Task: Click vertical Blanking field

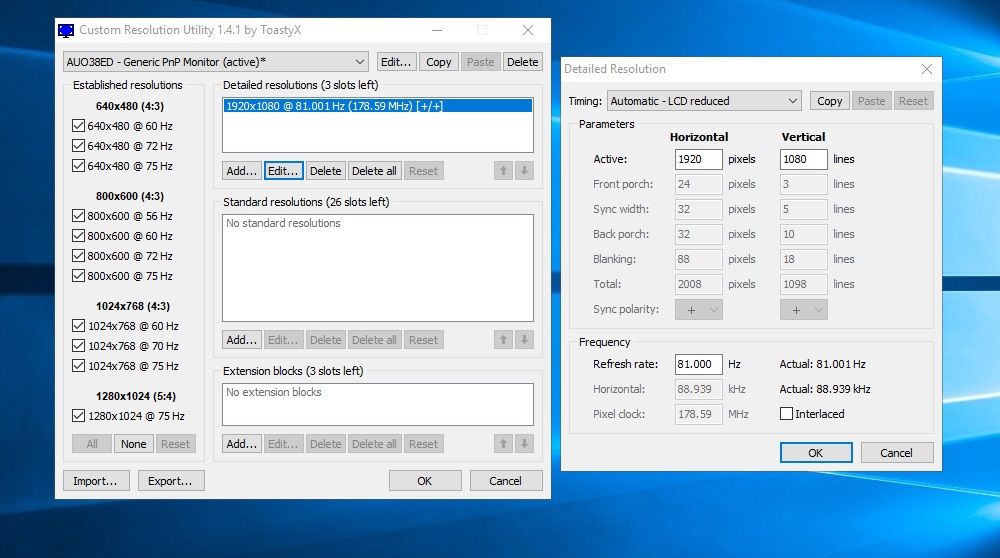Action: [804, 259]
